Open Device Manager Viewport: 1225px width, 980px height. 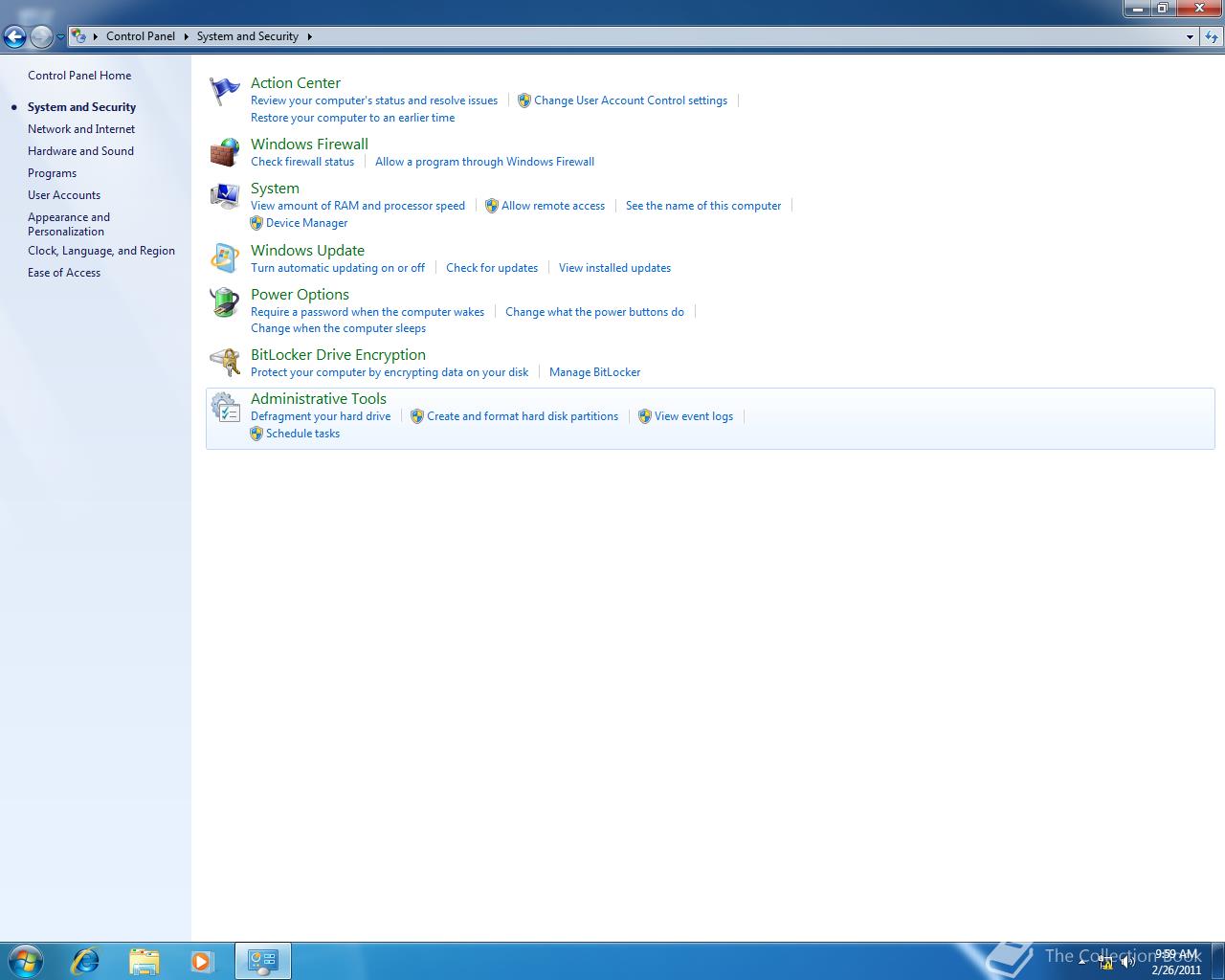tap(307, 223)
